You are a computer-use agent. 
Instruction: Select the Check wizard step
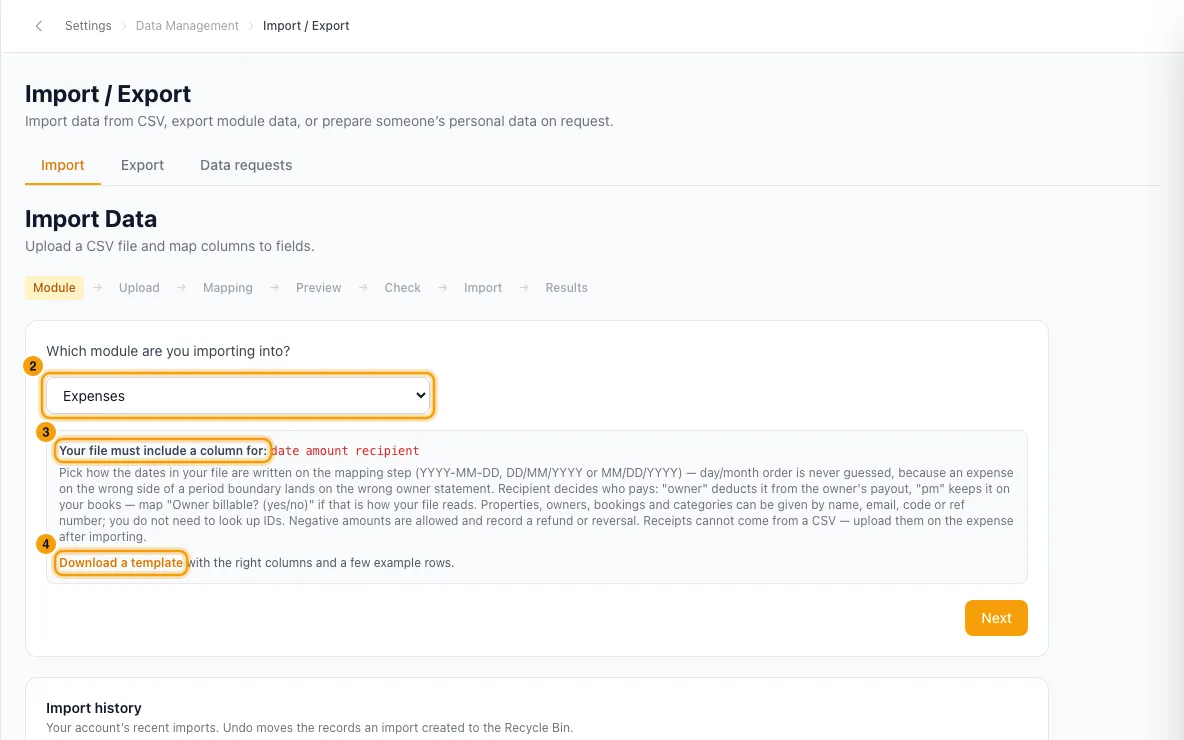coord(402,288)
